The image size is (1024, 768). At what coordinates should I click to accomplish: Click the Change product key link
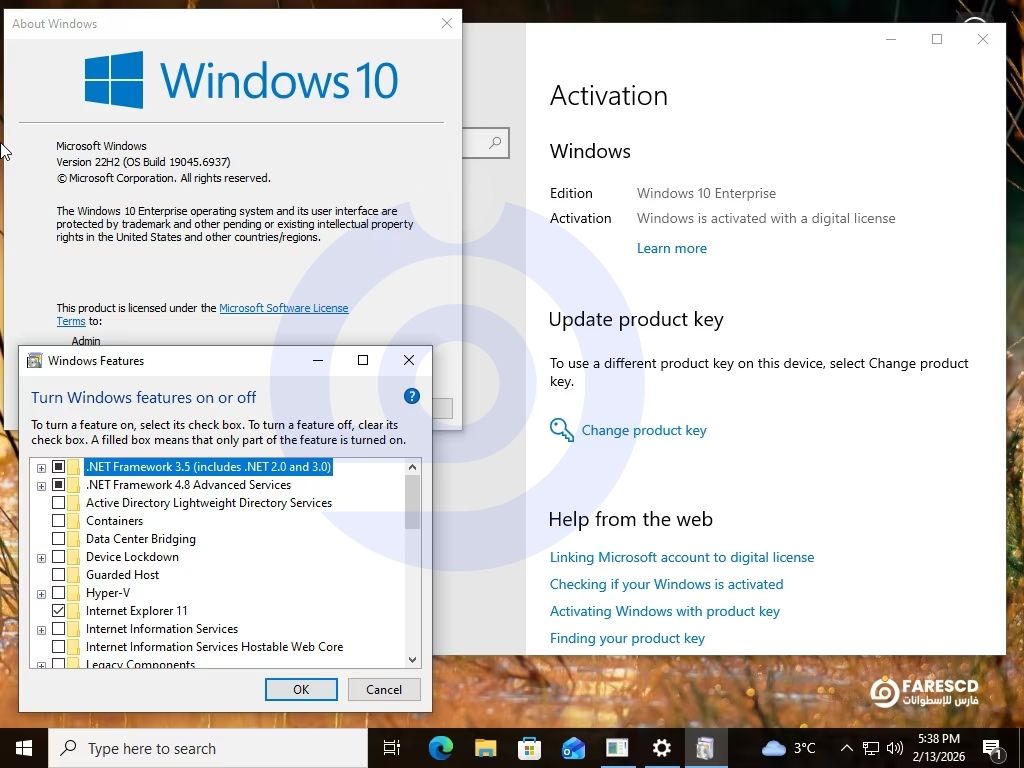(644, 430)
